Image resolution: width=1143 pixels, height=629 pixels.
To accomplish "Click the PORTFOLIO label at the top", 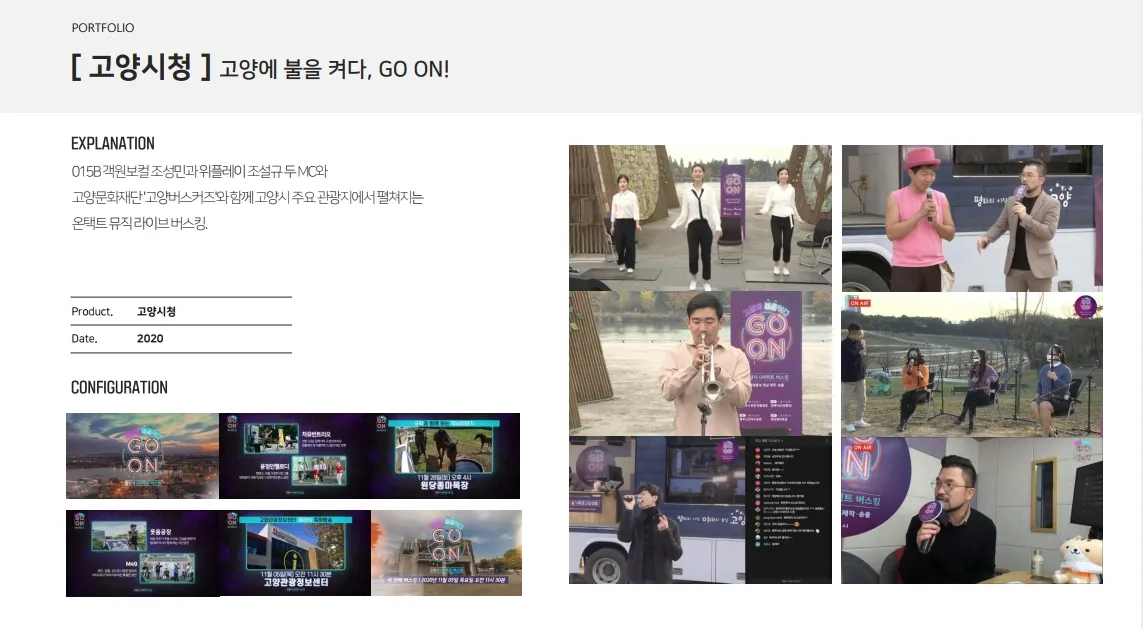I will click(103, 28).
